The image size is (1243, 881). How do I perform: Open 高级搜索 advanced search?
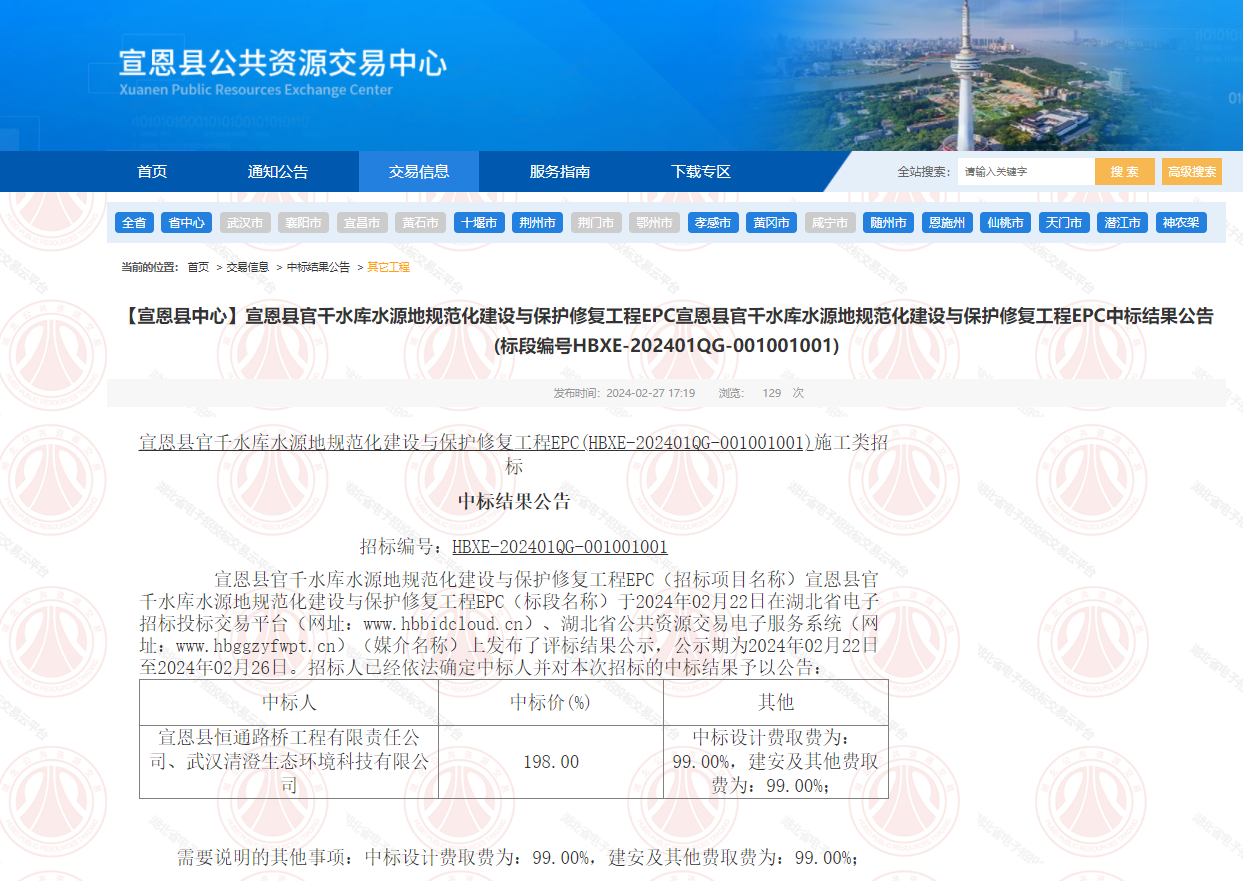[x=1192, y=172]
